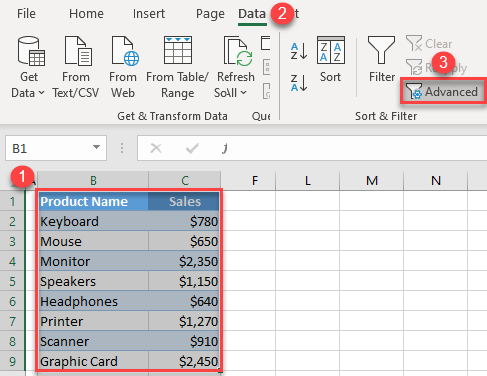Open the File tab
This screenshot has height=376, width=487.
tap(26, 14)
